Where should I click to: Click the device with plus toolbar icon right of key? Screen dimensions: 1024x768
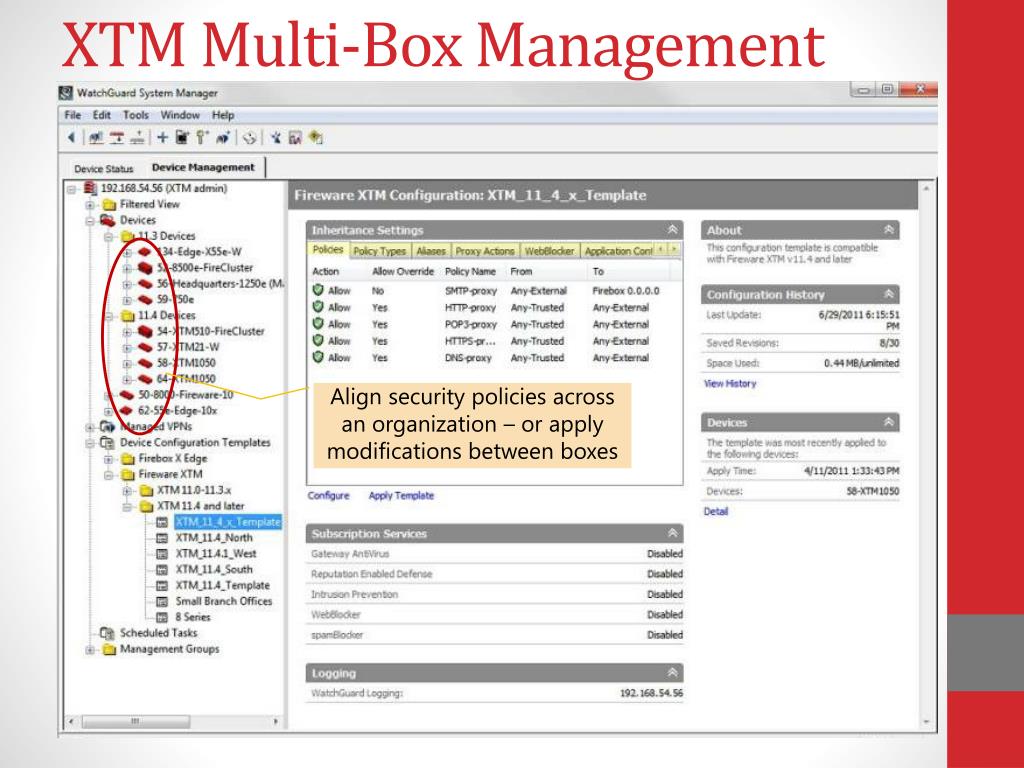pos(223,138)
